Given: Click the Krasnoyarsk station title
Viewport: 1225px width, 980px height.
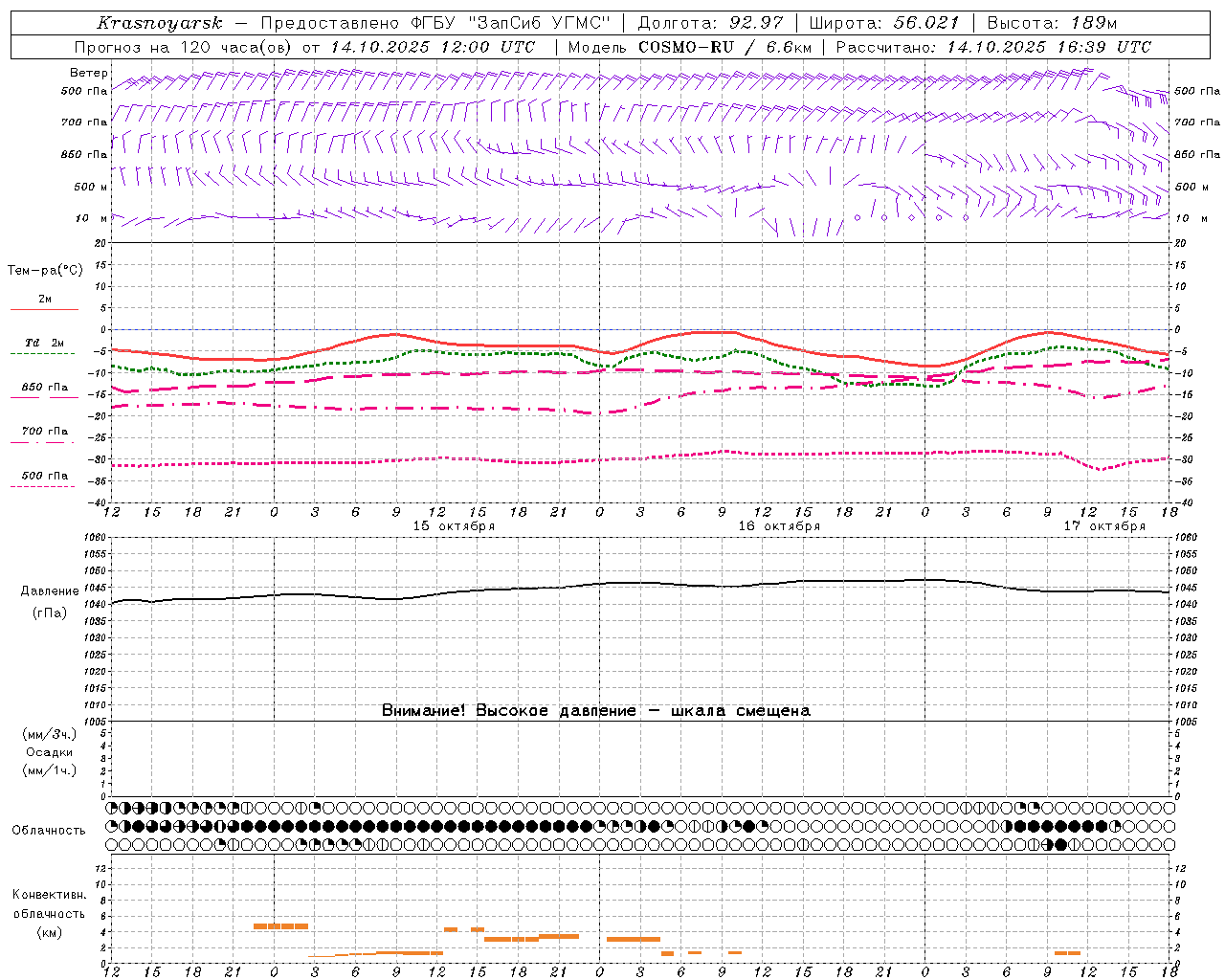Looking at the screenshot, I should pyautogui.click(x=160, y=23).
